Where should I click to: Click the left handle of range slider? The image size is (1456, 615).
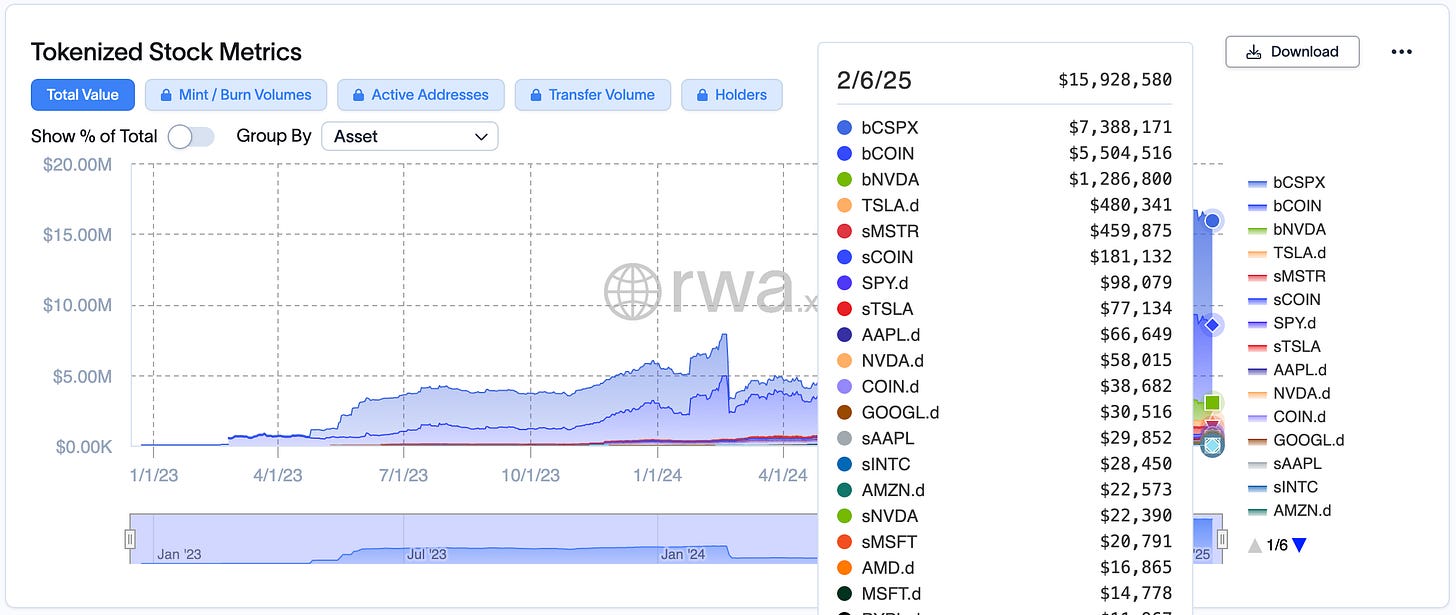129,539
